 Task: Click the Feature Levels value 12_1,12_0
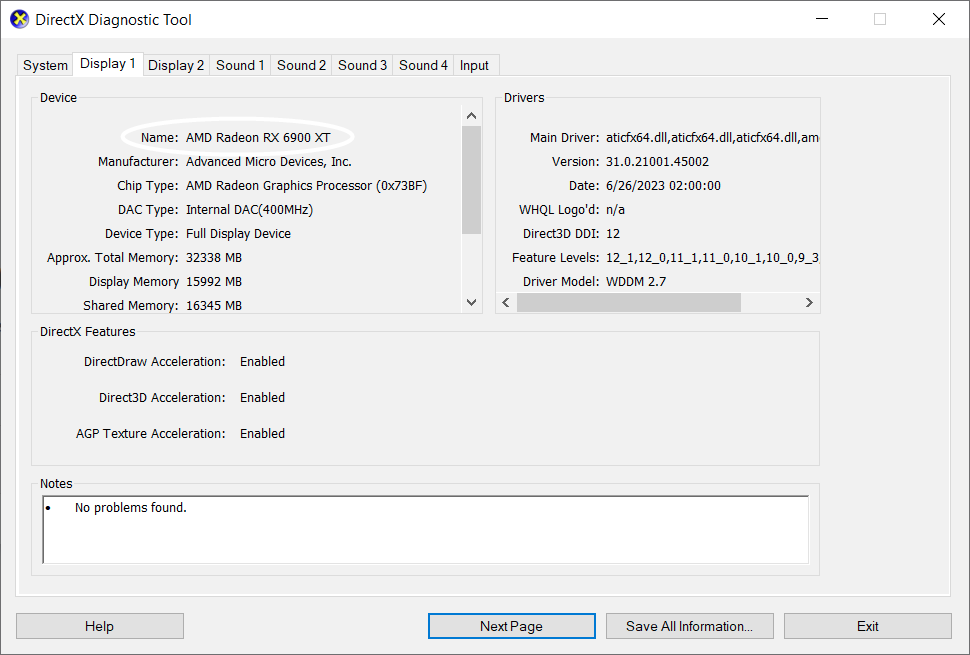point(712,257)
